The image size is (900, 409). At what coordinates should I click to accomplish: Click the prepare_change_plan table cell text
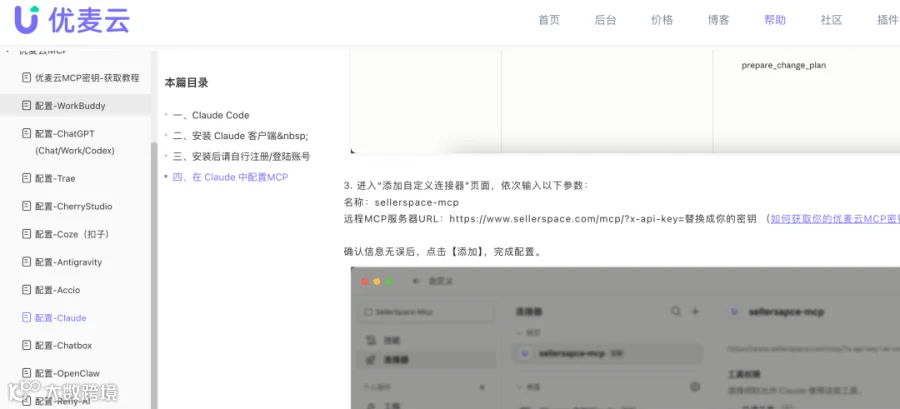783,65
